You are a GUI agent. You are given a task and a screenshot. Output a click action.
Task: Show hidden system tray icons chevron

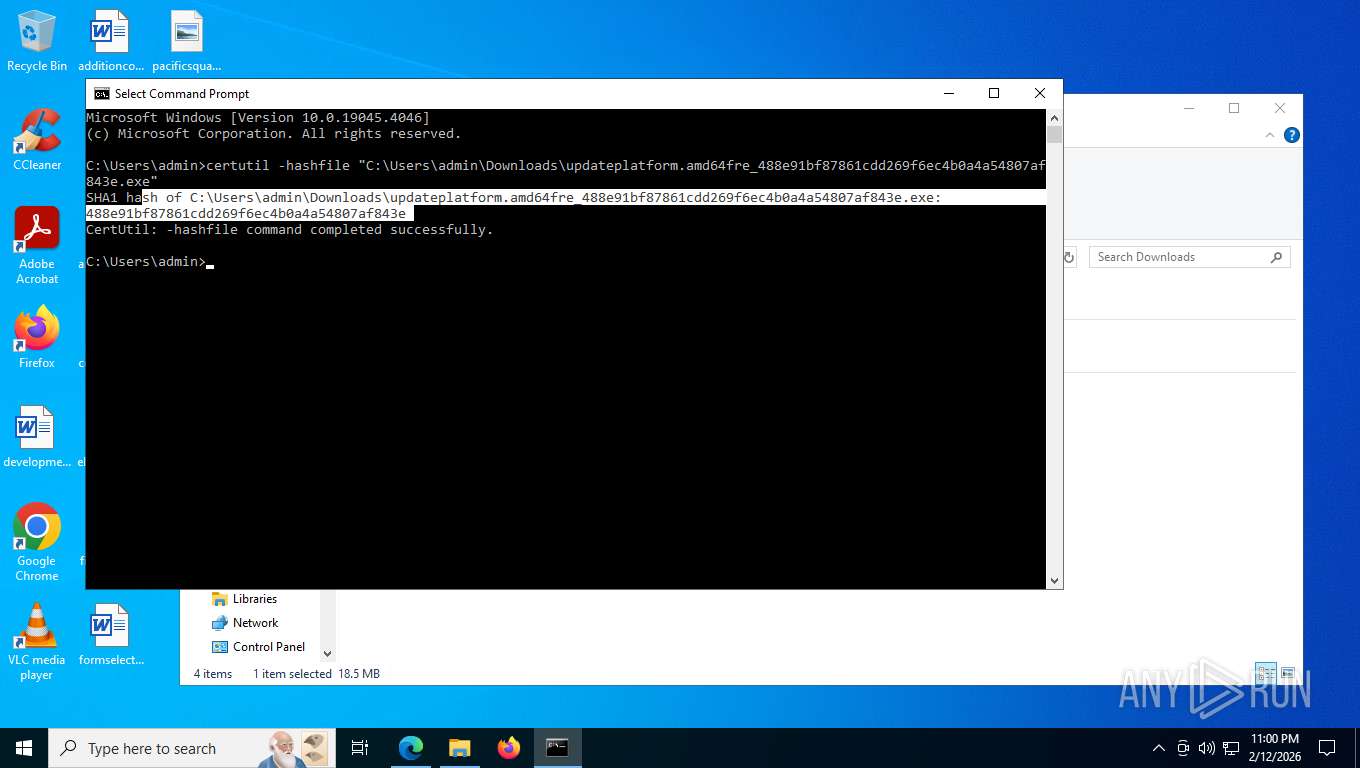coord(1159,748)
